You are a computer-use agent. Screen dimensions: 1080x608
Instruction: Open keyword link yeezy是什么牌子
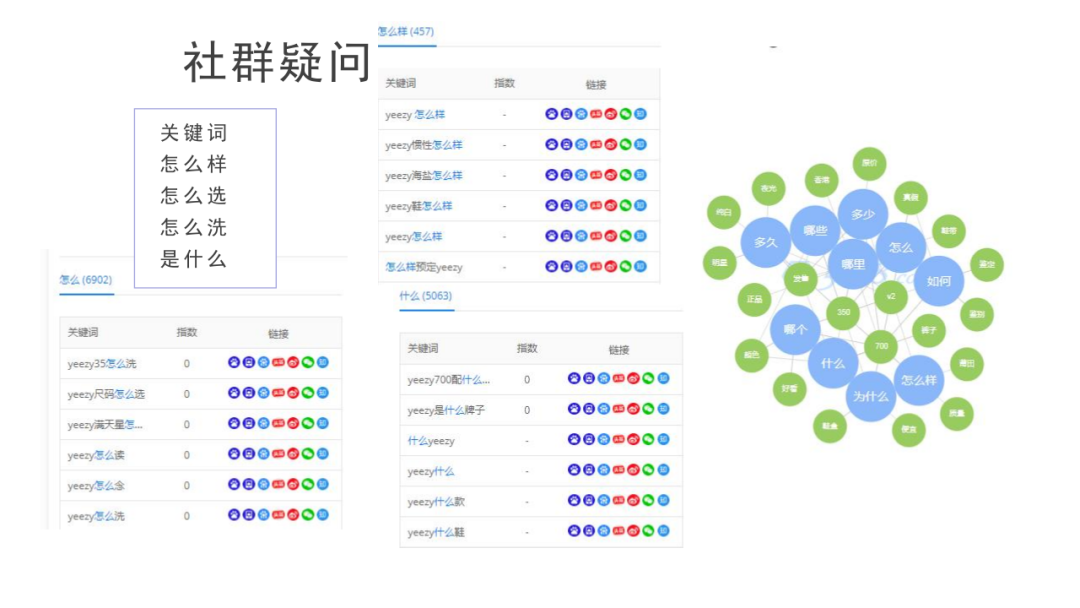pos(446,410)
